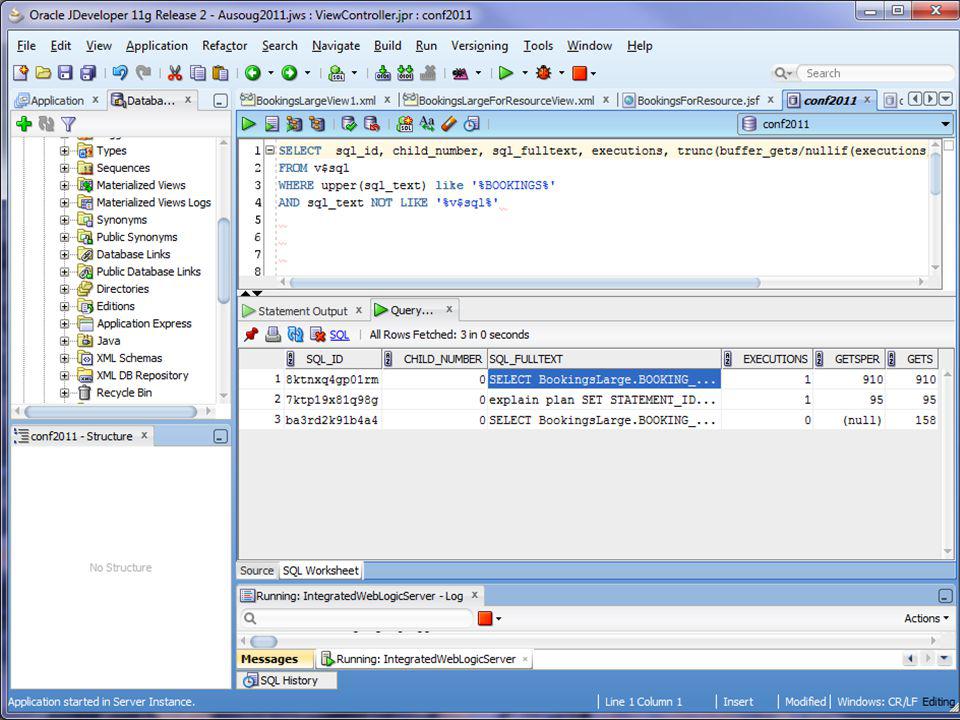
Task: Switch to BookingsLargeView1.xml editor tab
Action: coord(315,100)
